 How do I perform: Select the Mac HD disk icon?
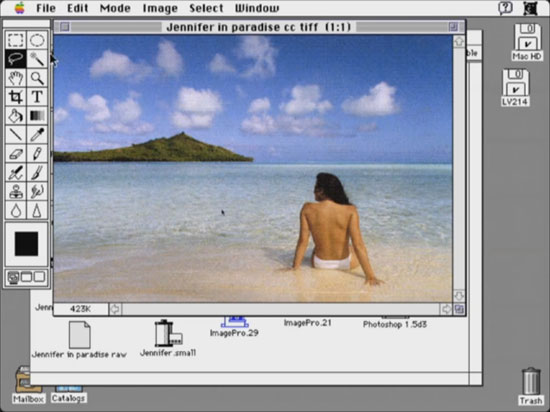click(527, 42)
